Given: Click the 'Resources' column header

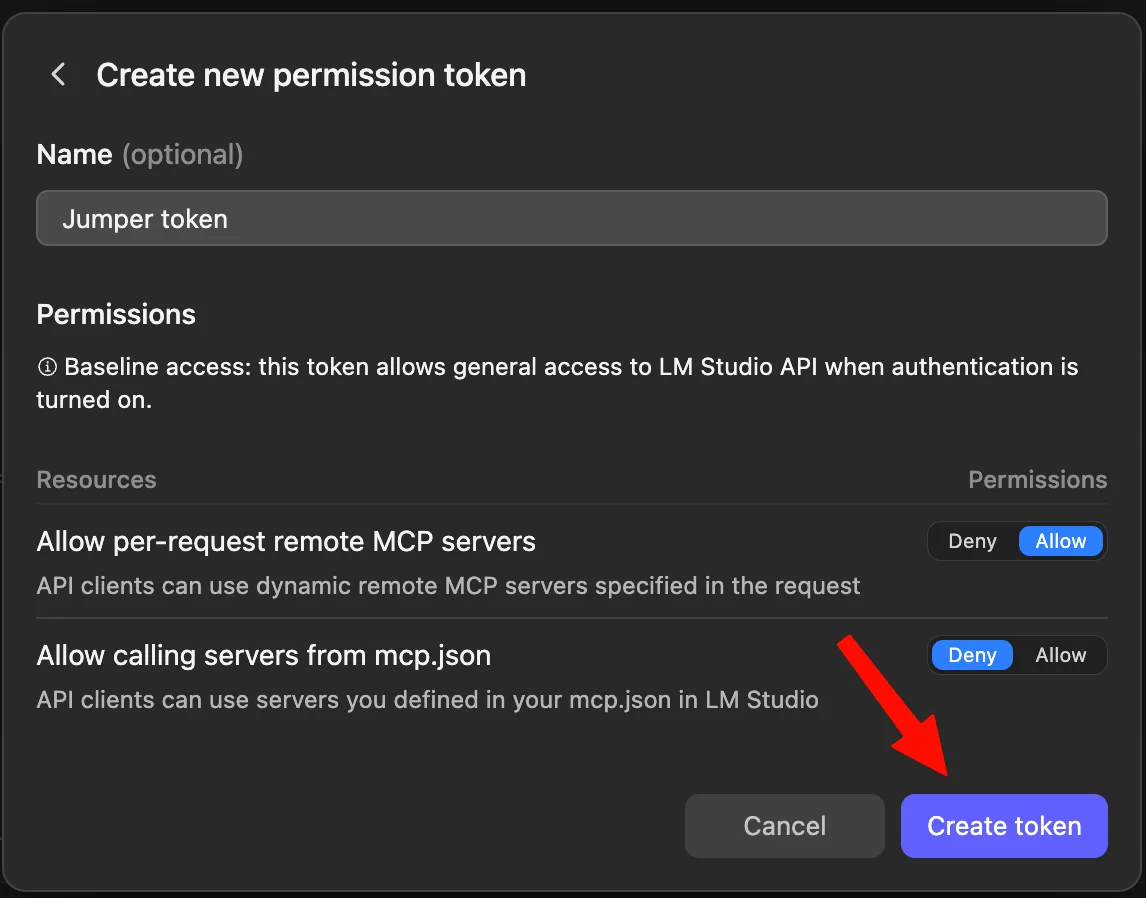Looking at the screenshot, I should click(96, 479).
